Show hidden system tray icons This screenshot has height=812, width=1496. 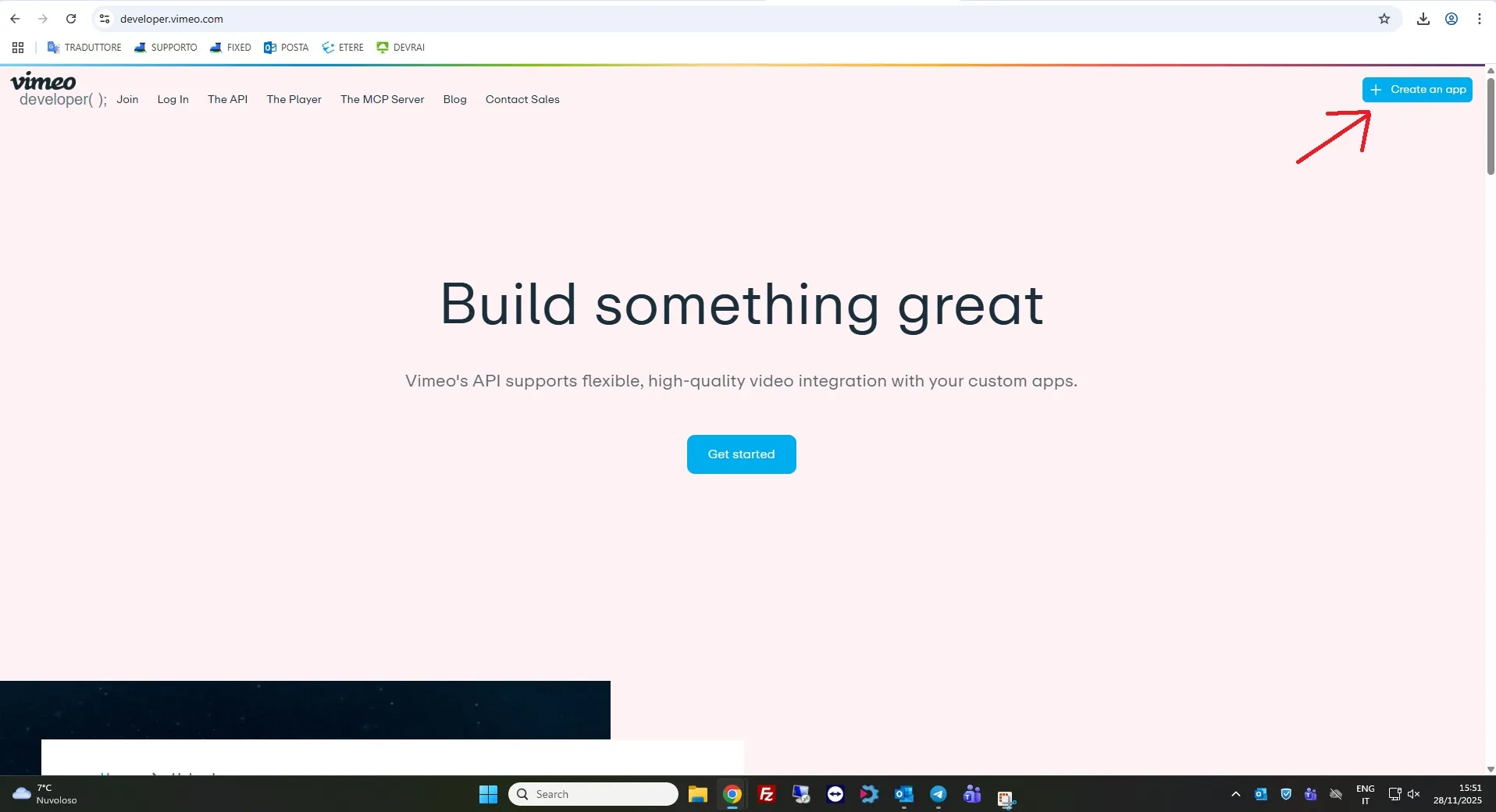tap(1235, 794)
